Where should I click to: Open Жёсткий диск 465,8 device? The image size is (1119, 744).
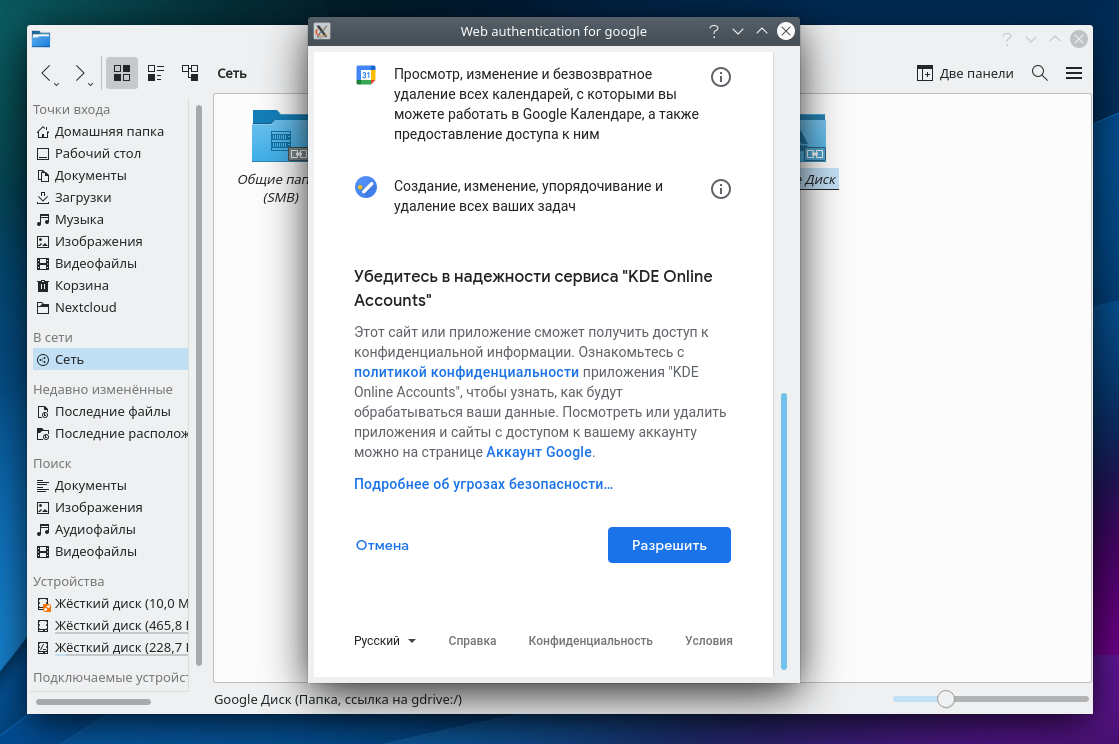point(111,626)
